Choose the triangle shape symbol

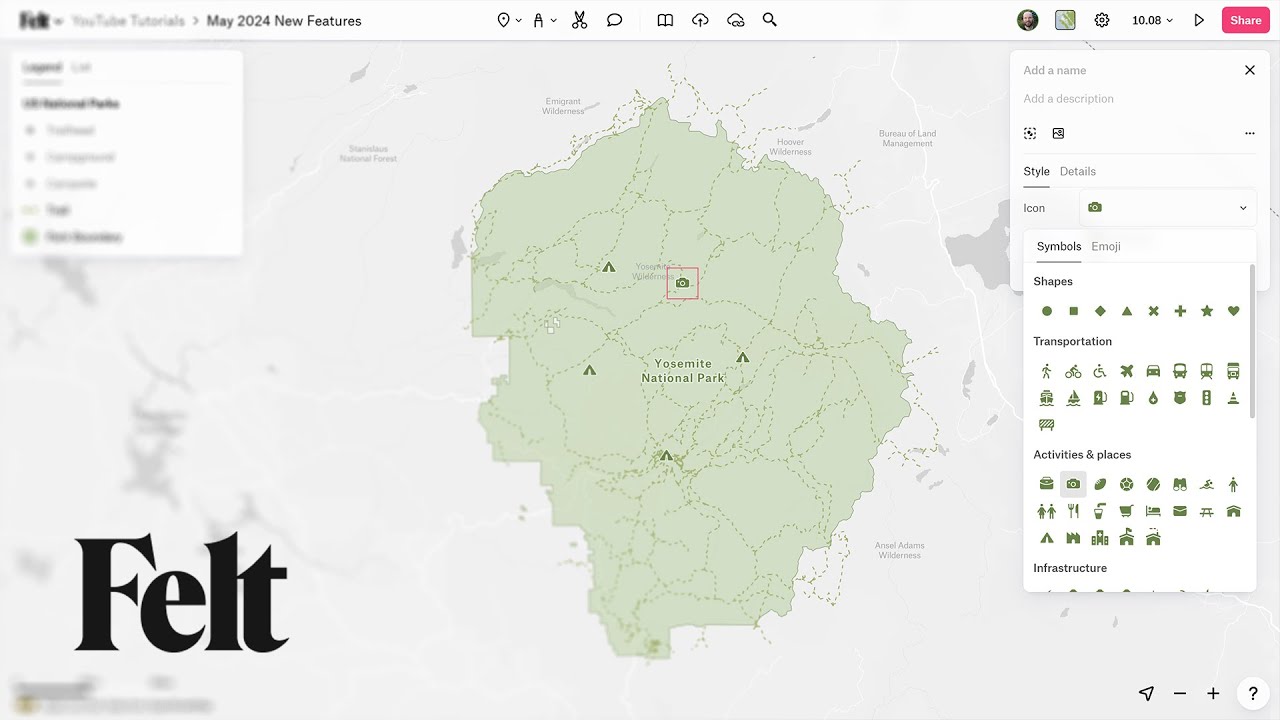point(1127,312)
